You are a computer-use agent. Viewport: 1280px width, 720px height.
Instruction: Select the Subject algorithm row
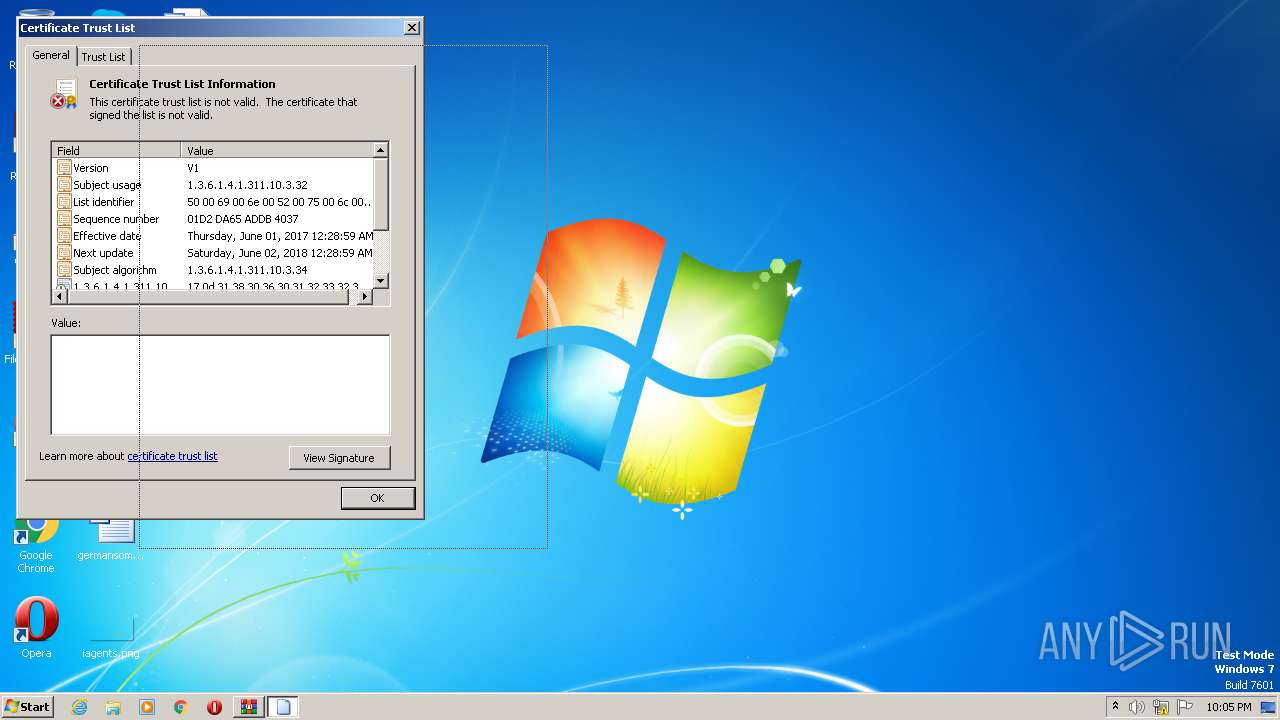click(213, 270)
